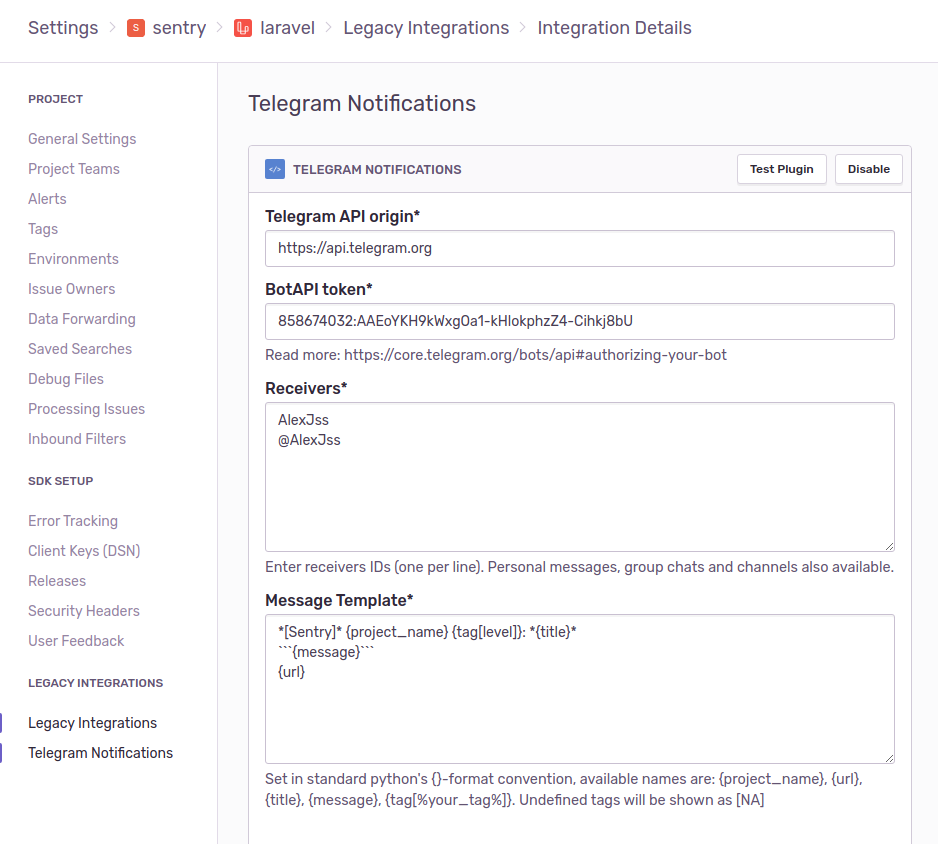Click the 'BotAPI token*' label

click(319, 290)
